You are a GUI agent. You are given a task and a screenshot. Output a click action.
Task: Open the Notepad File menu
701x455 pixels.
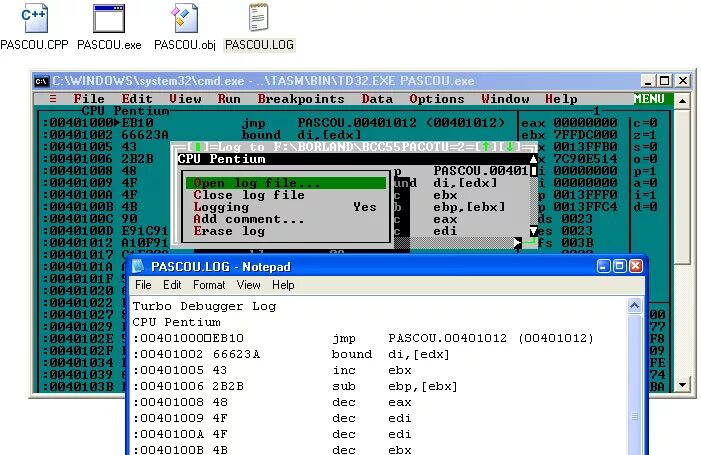click(143, 285)
